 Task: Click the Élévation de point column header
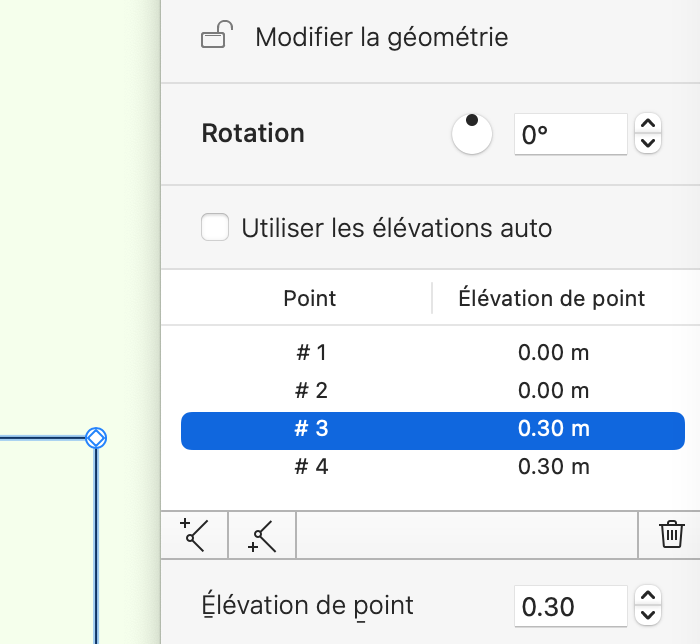[551, 298]
